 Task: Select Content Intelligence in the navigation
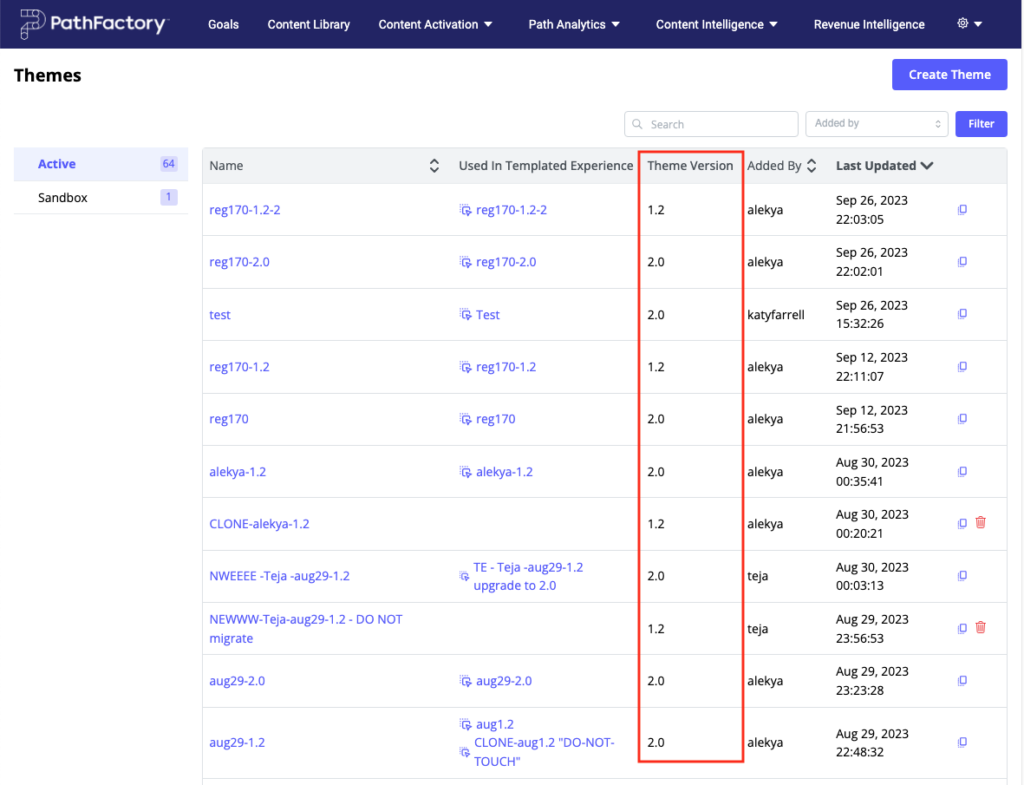716,24
